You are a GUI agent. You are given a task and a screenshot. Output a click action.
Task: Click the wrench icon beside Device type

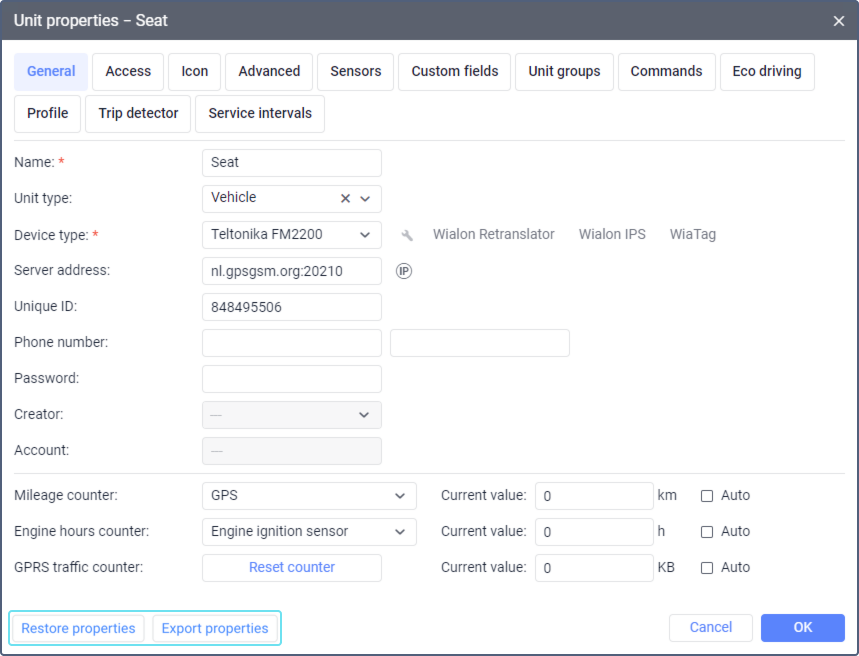tap(406, 235)
